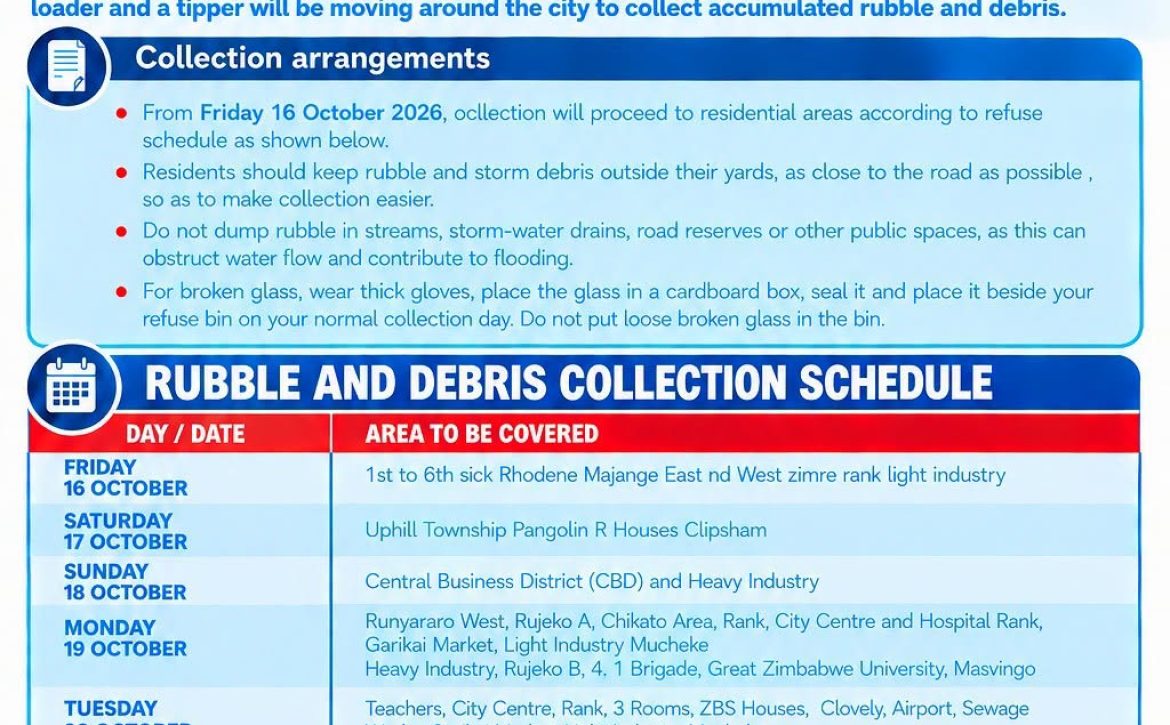The height and width of the screenshot is (725, 1170).
Task: Click the line starting 'Runyararo West, Rujeko A'
Action: click(x=704, y=621)
